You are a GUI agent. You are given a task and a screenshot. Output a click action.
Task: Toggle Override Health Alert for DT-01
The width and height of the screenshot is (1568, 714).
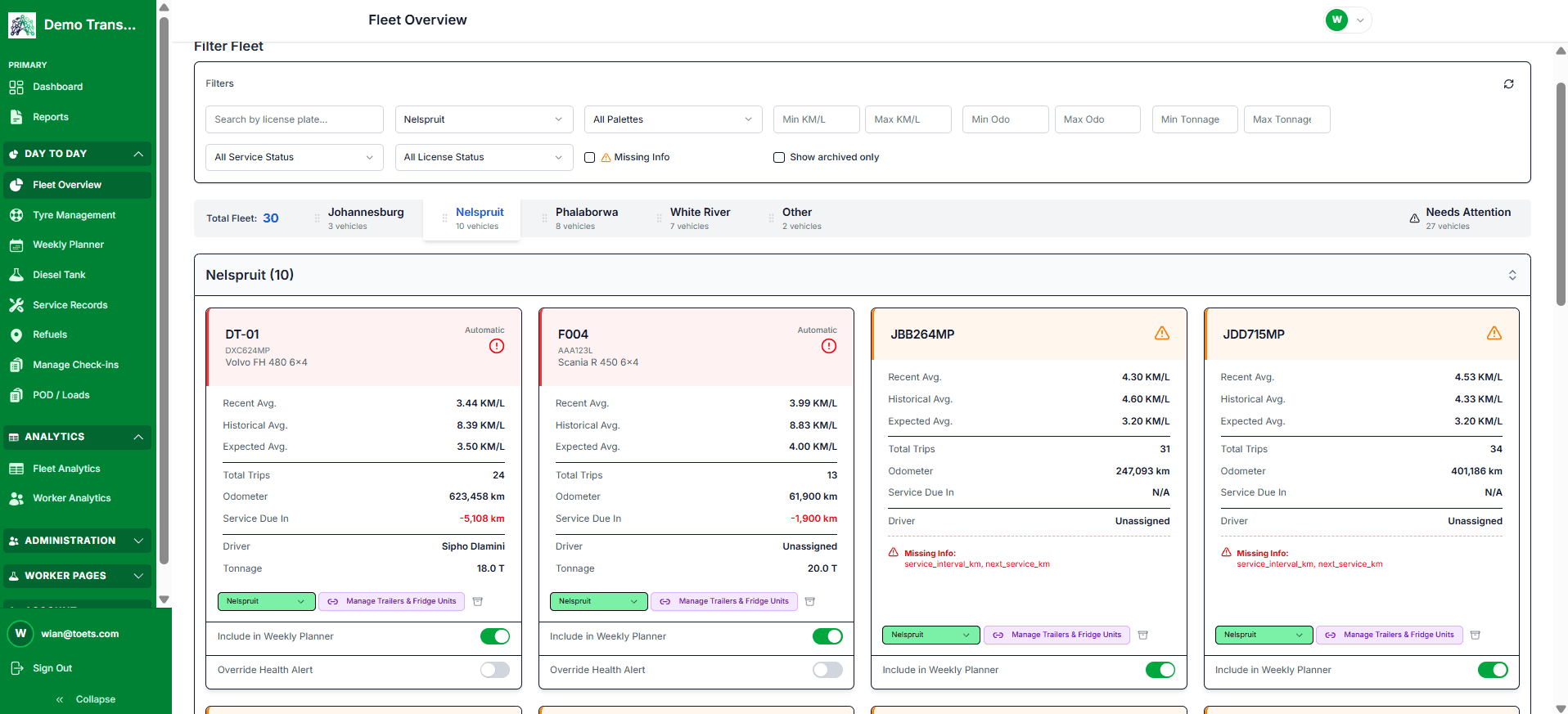pos(495,670)
